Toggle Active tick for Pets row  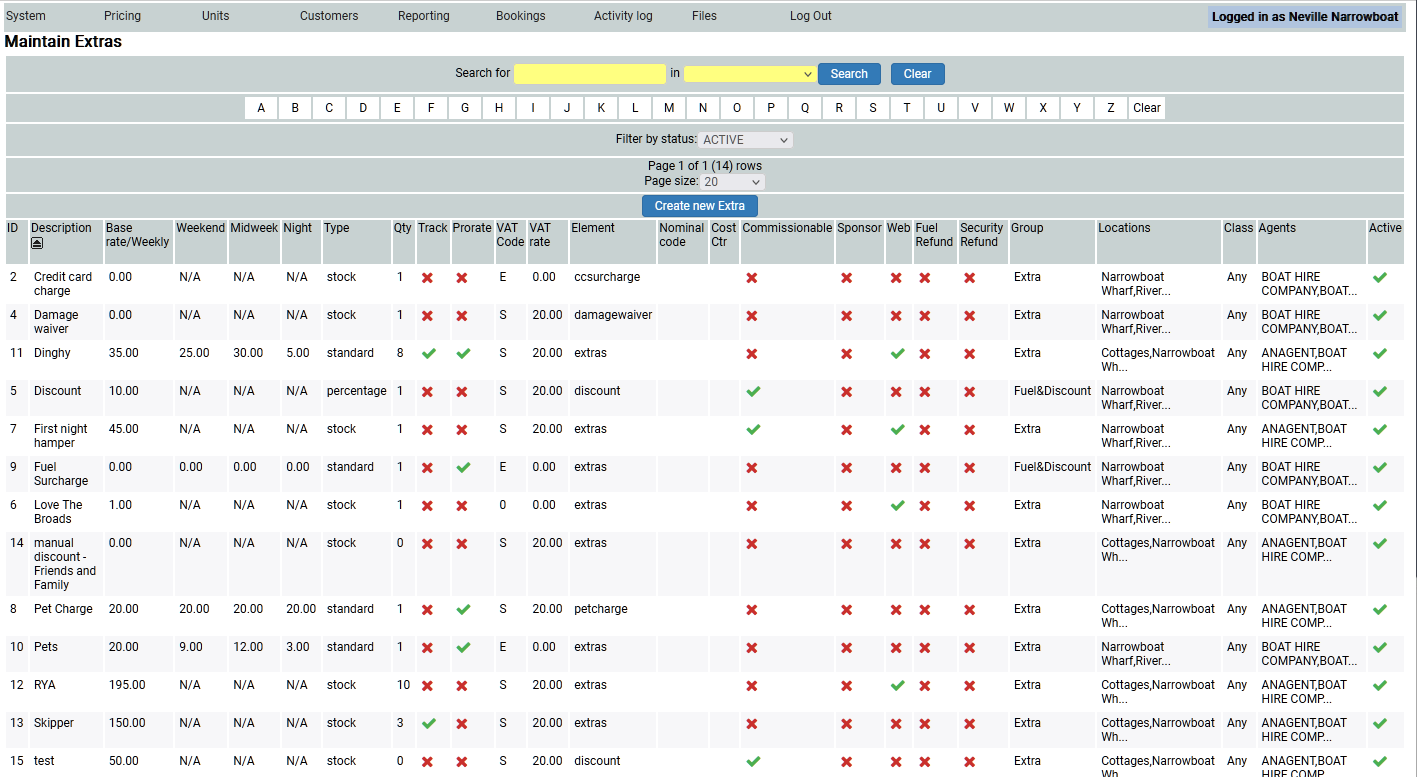(1380, 647)
